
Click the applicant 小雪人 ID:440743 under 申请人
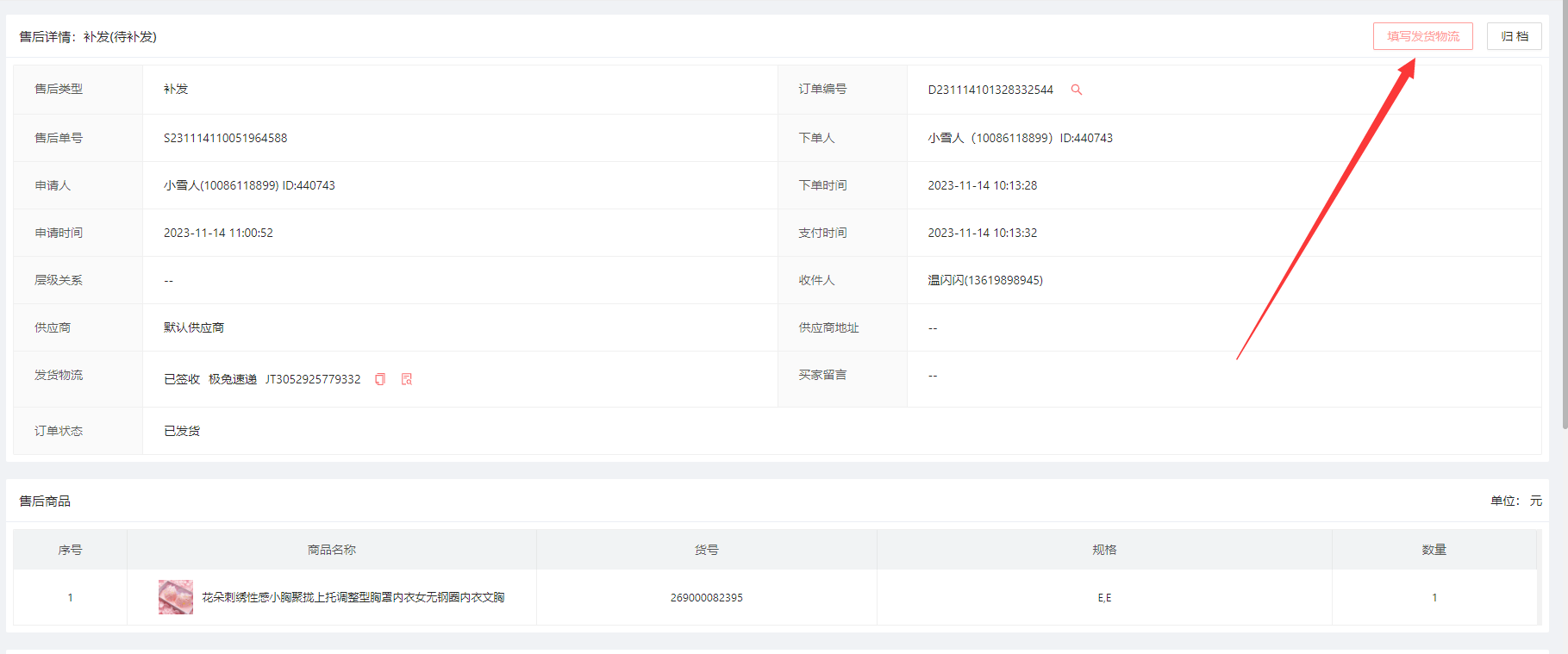pos(249,185)
